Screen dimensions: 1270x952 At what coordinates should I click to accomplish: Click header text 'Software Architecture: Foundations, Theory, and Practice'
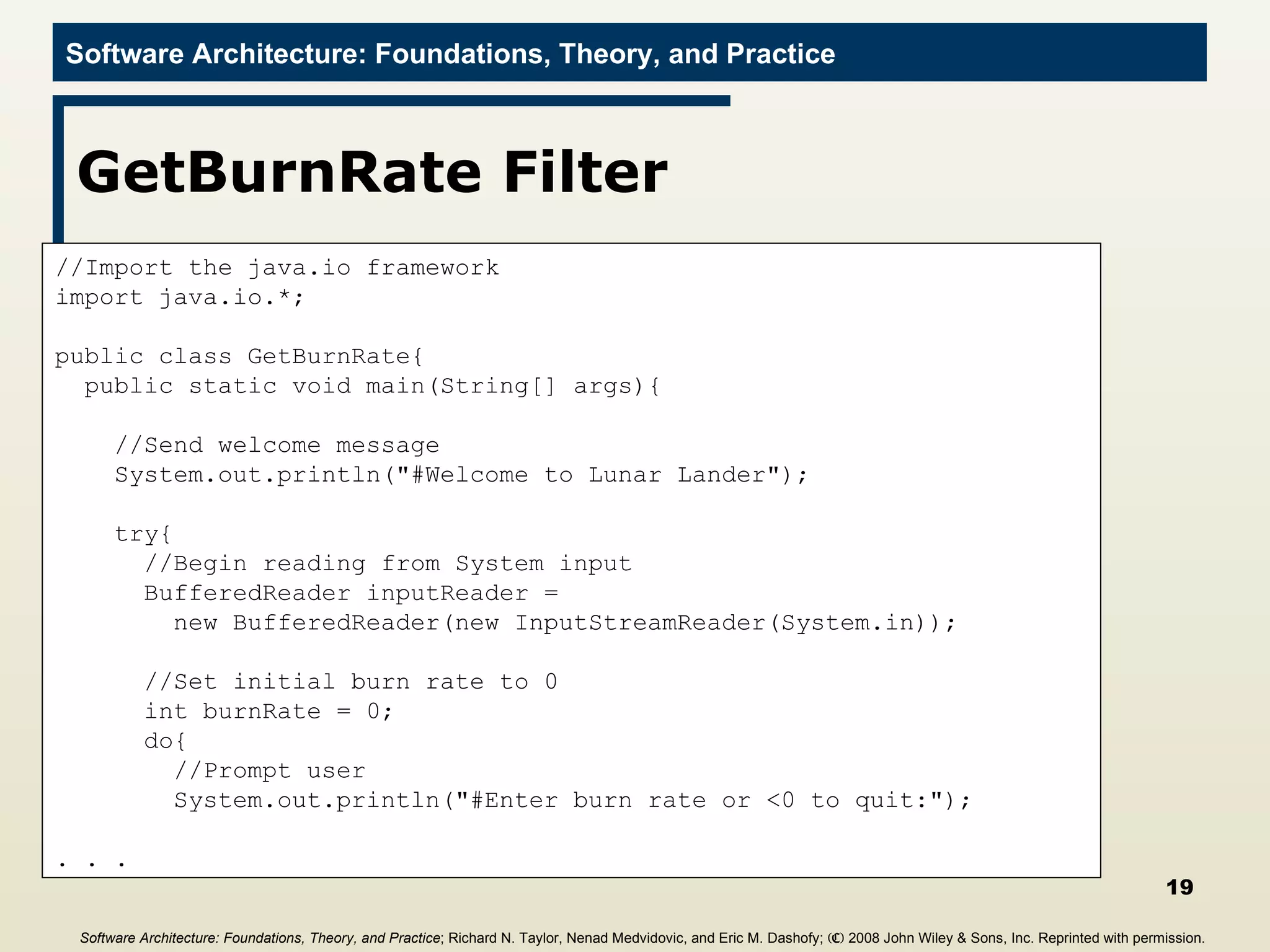pyautogui.click(x=450, y=54)
